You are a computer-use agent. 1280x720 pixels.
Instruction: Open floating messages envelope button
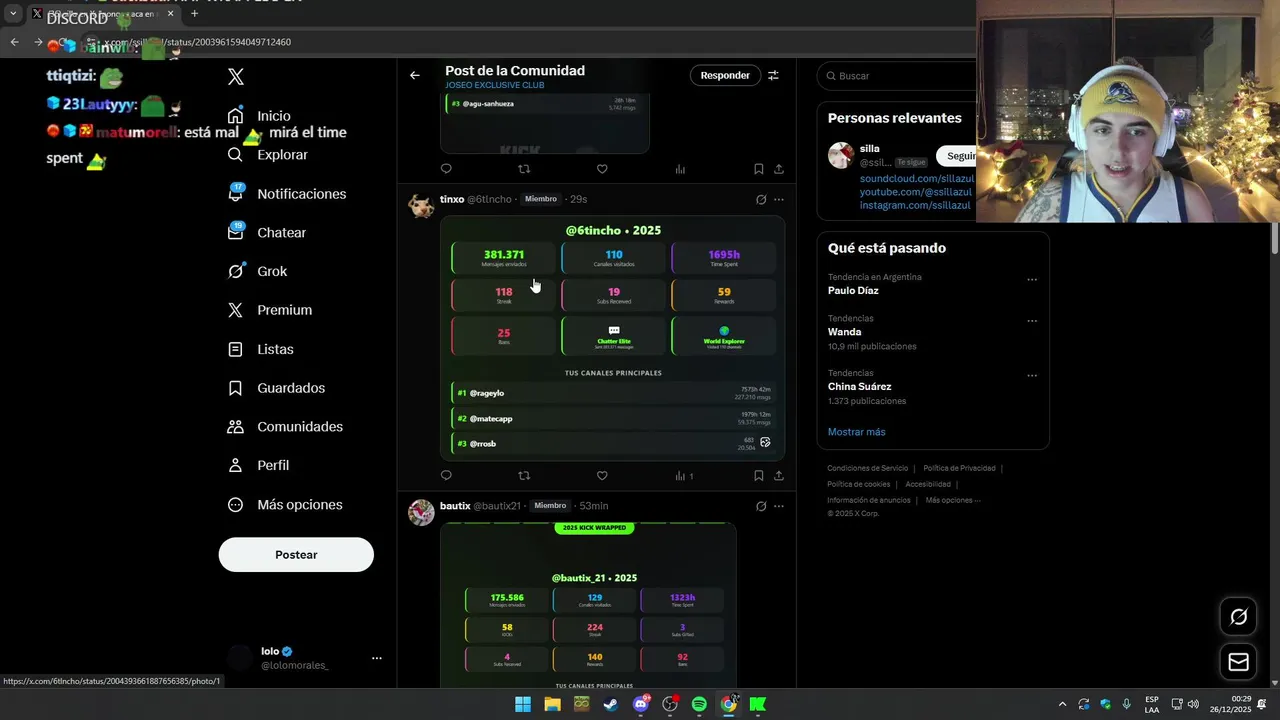(x=1238, y=662)
